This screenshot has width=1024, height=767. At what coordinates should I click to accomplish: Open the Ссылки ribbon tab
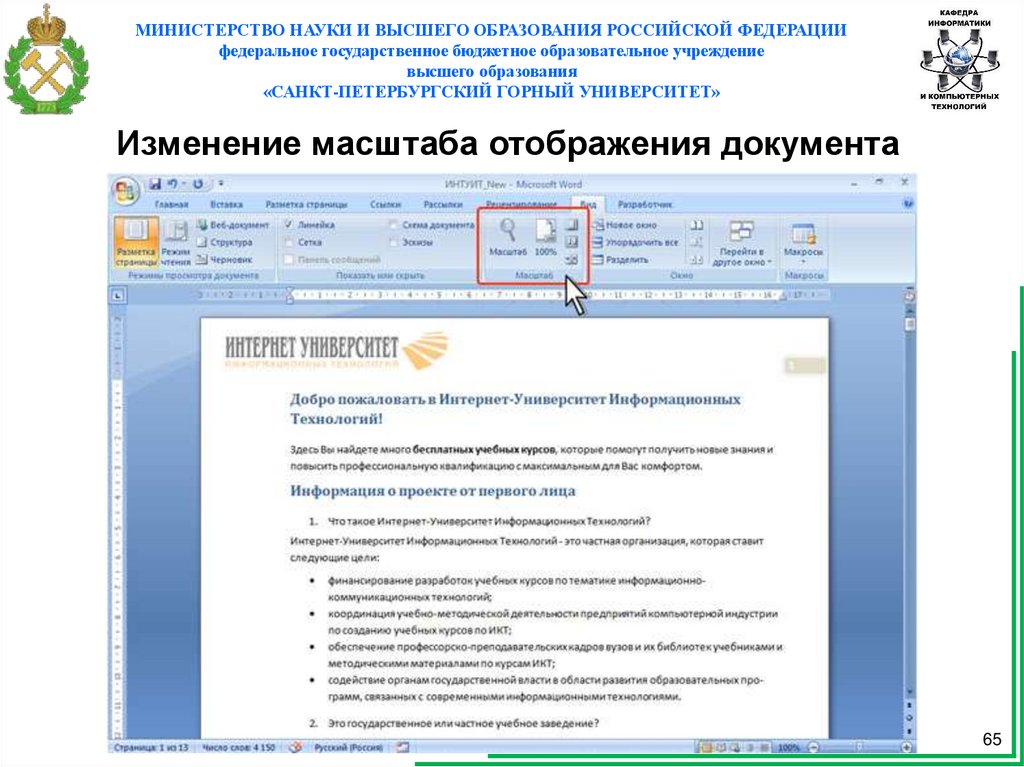click(385, 204)
